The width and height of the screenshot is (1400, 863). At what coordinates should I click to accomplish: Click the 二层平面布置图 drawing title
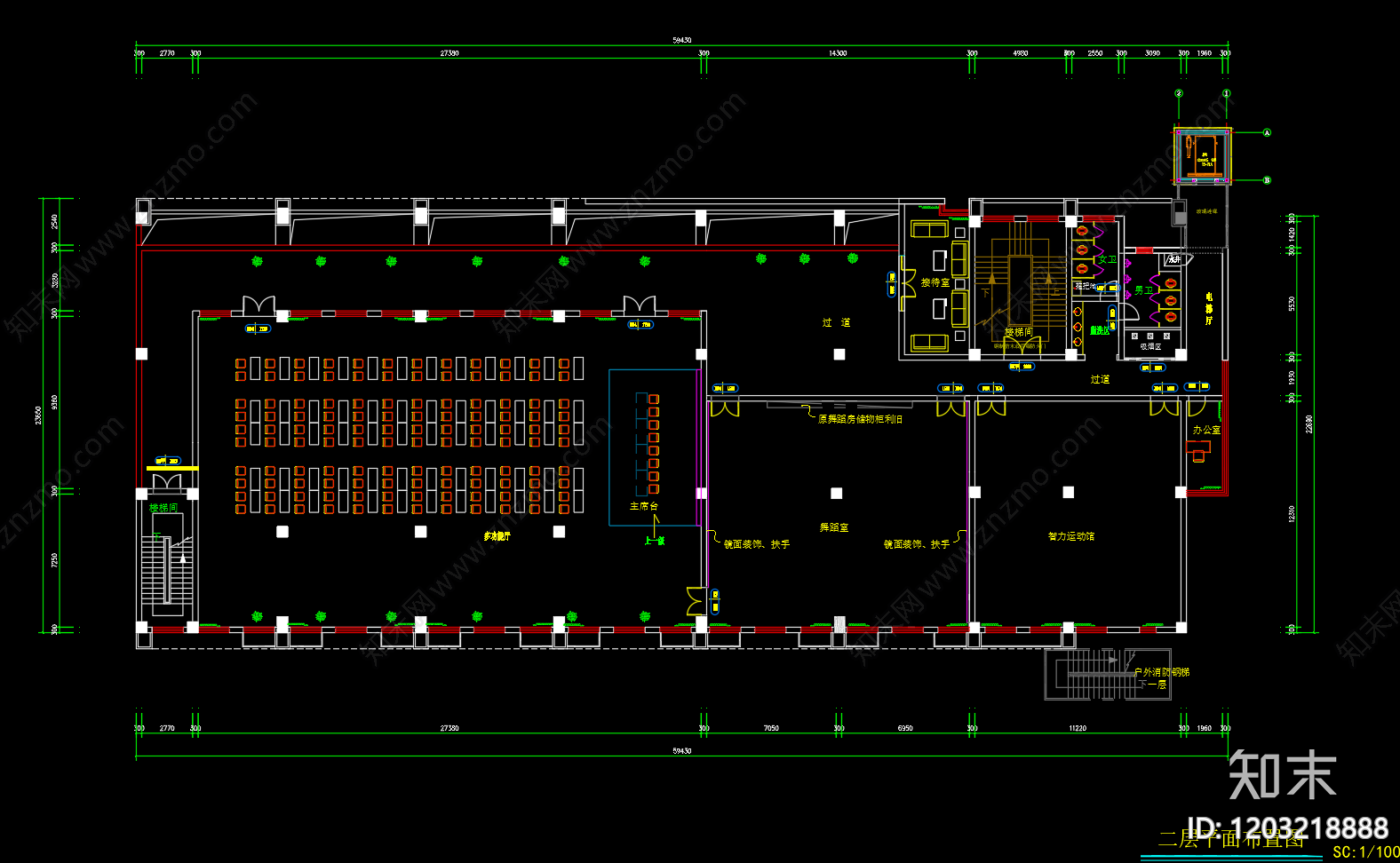point(1231,839)
